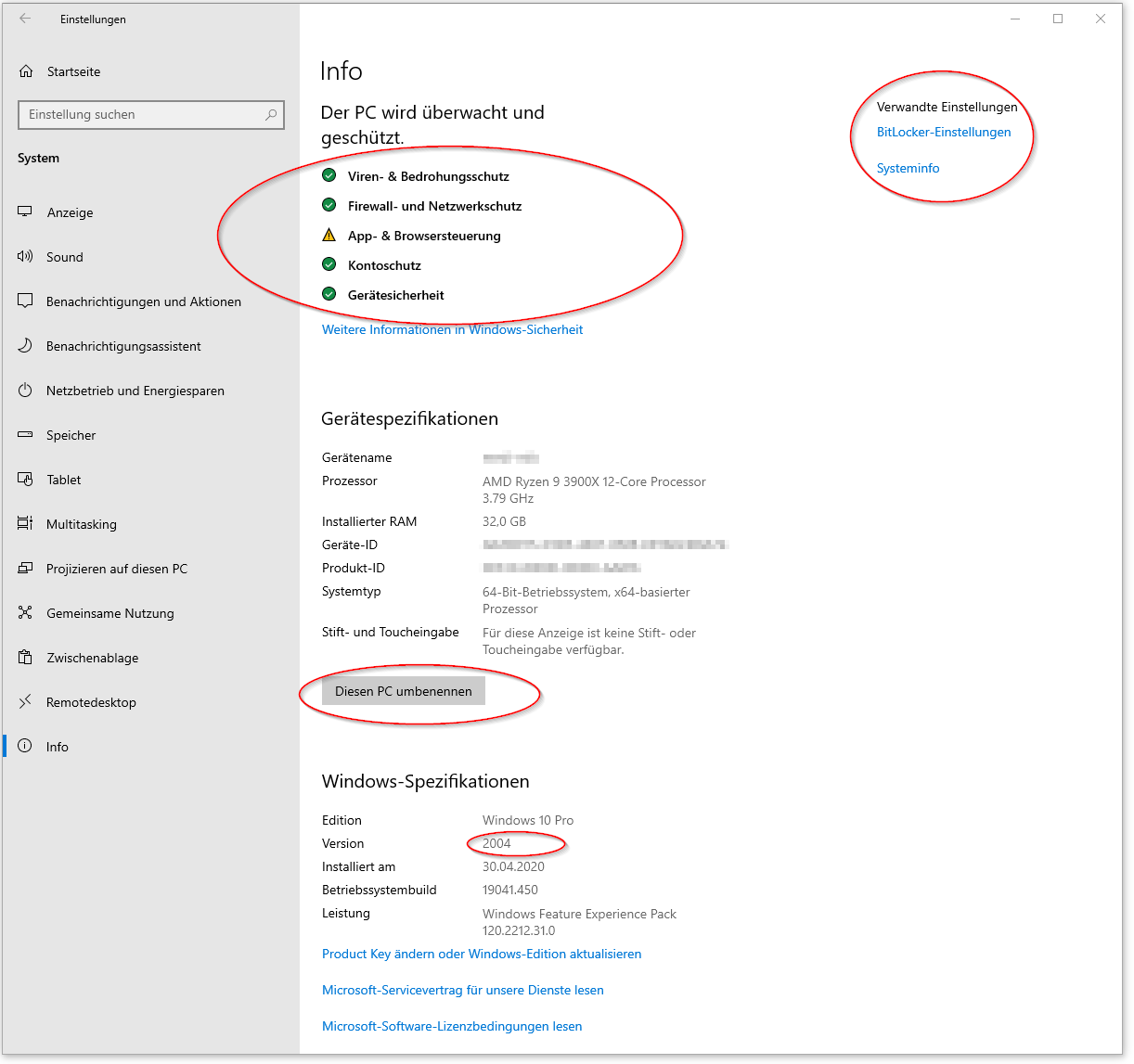Open Microsoft-Servicevertrag für unsere Dienste lesen

[463, 990]
